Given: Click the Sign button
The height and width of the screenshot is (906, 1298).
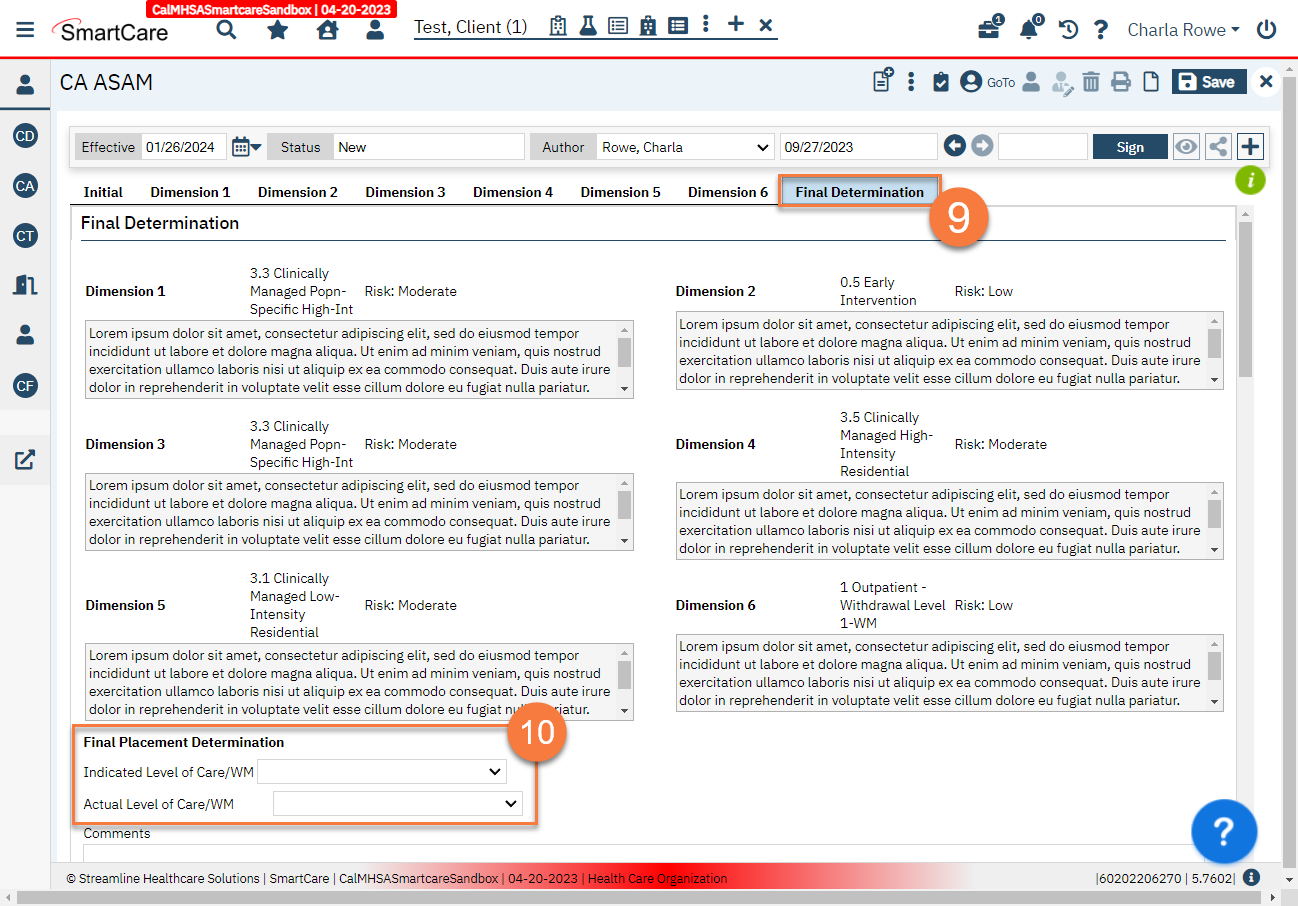Looking at the screenshot, I should pyautogui.click(x=1130, y=146).
